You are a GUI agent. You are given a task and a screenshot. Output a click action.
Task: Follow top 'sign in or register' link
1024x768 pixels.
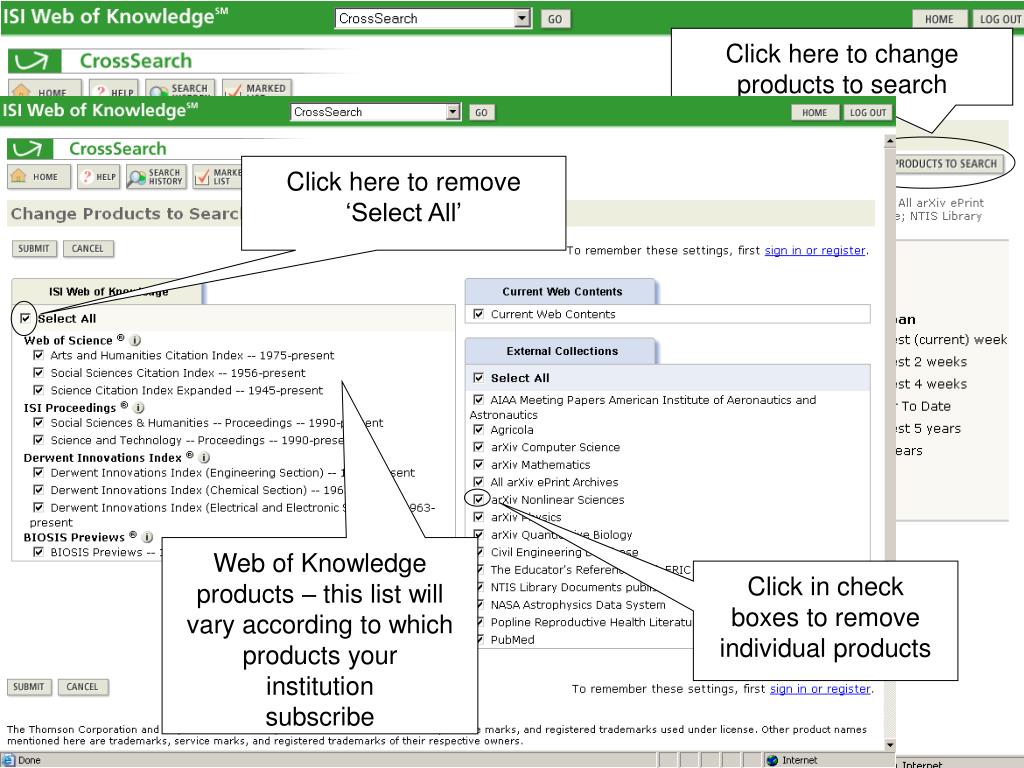click(815, 250)
